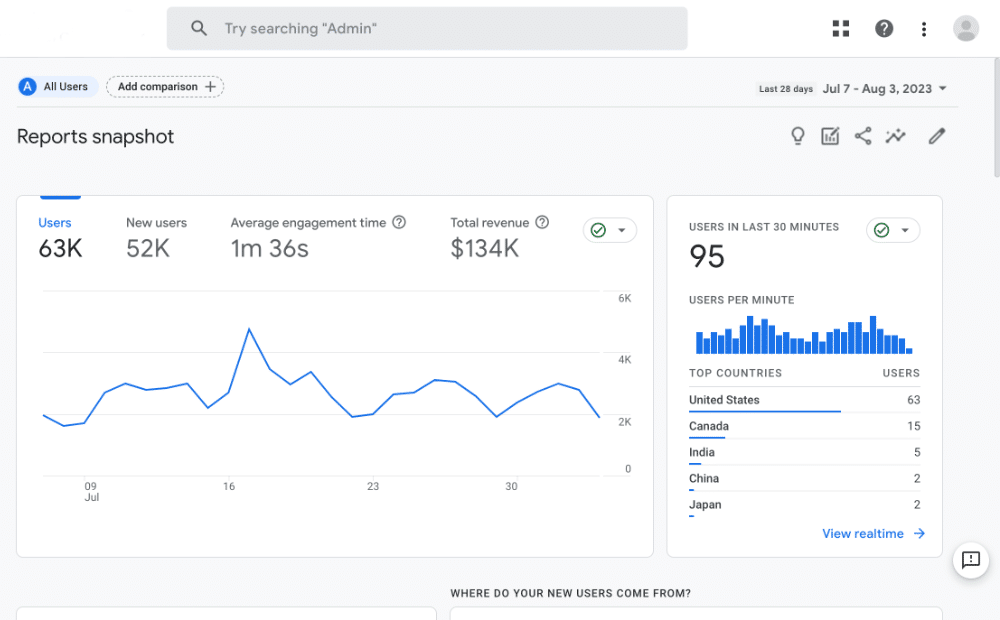Click the customize report chart icon
The width and height of the screenshot is (1000, 620).
coord(830,135)
